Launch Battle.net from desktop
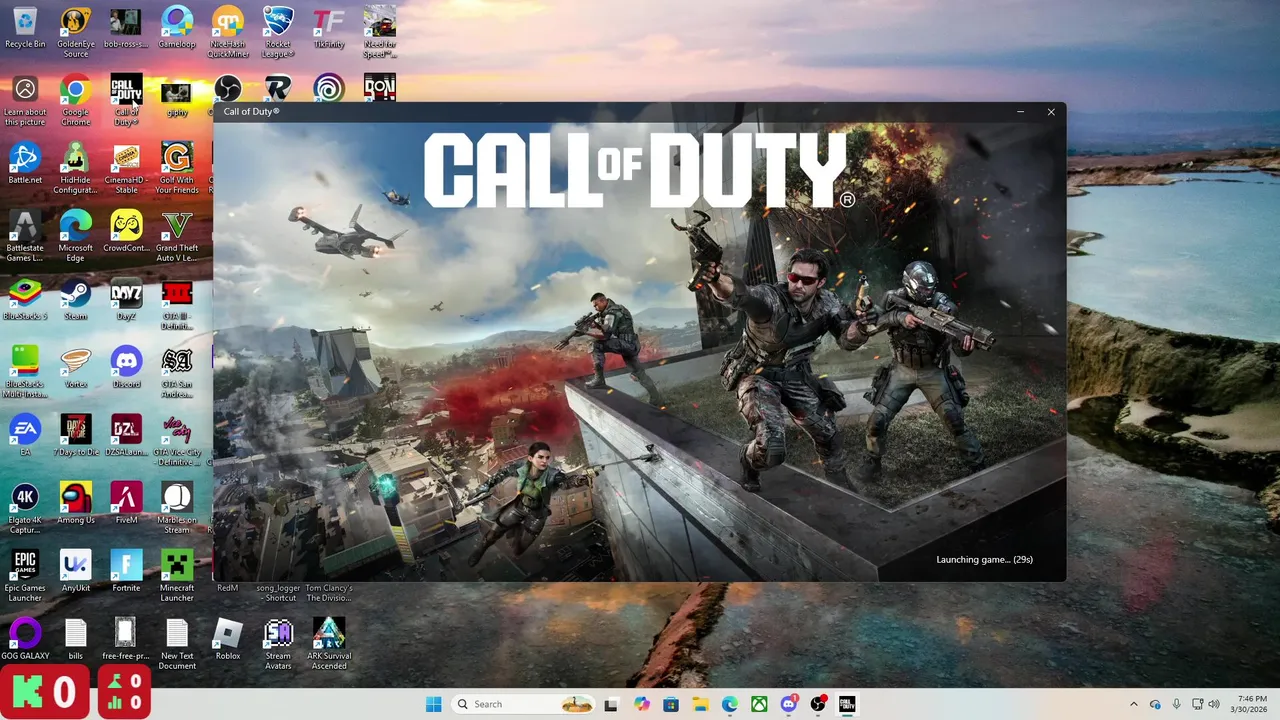This screenshot has width=1280, height=720. coord(25,164)
